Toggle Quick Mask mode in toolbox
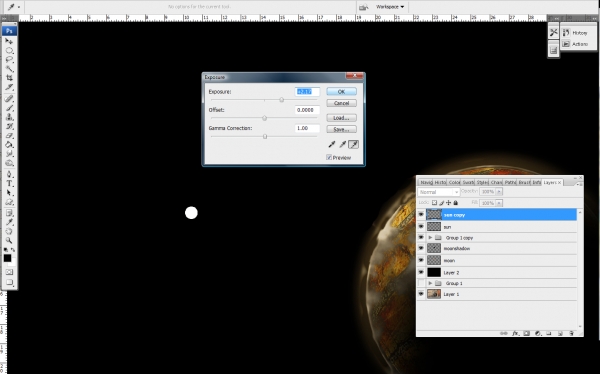This screenshot has height=374, width=600. pos(9,272)
